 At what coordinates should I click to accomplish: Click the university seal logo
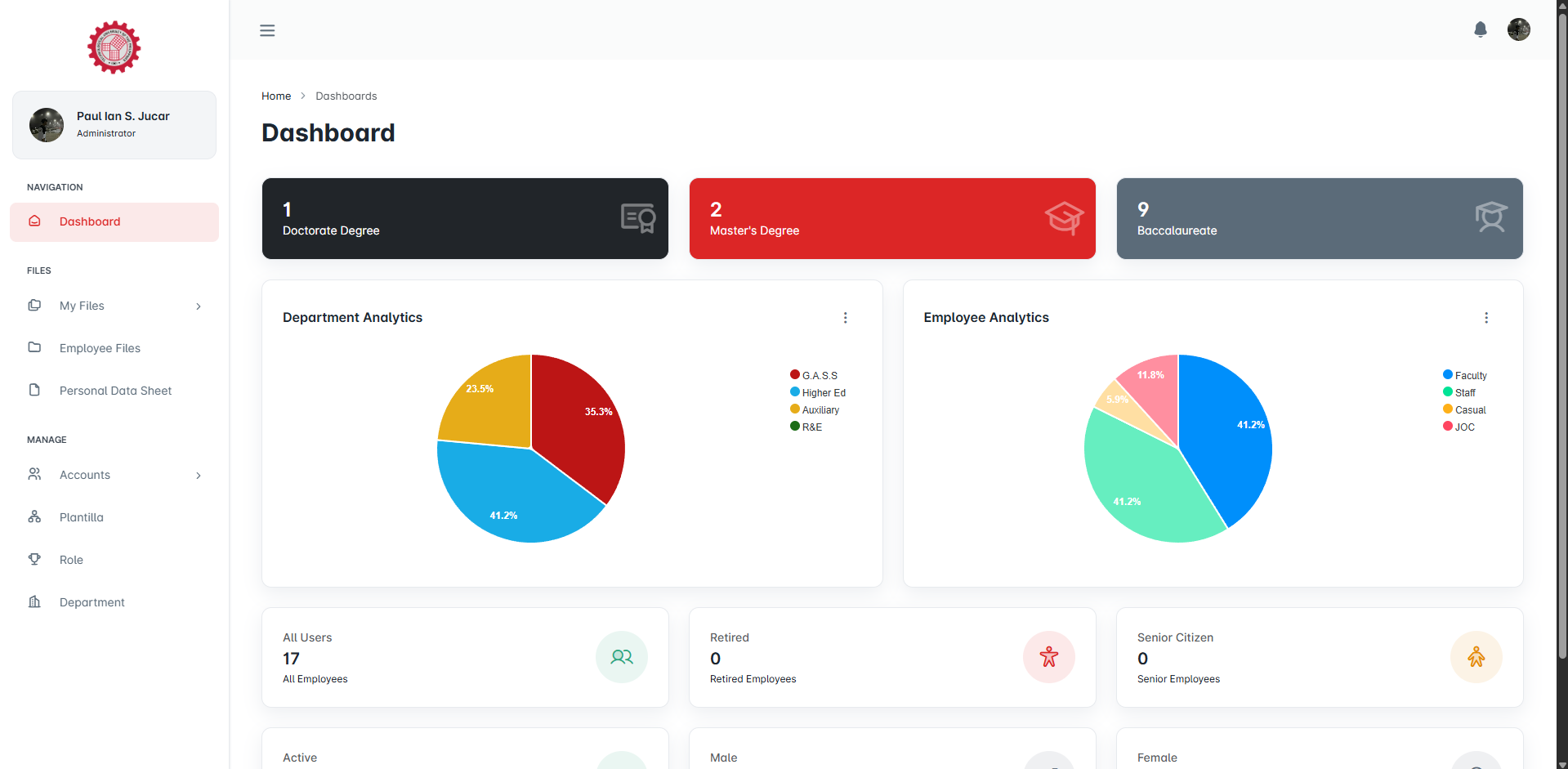click(114, 47)
